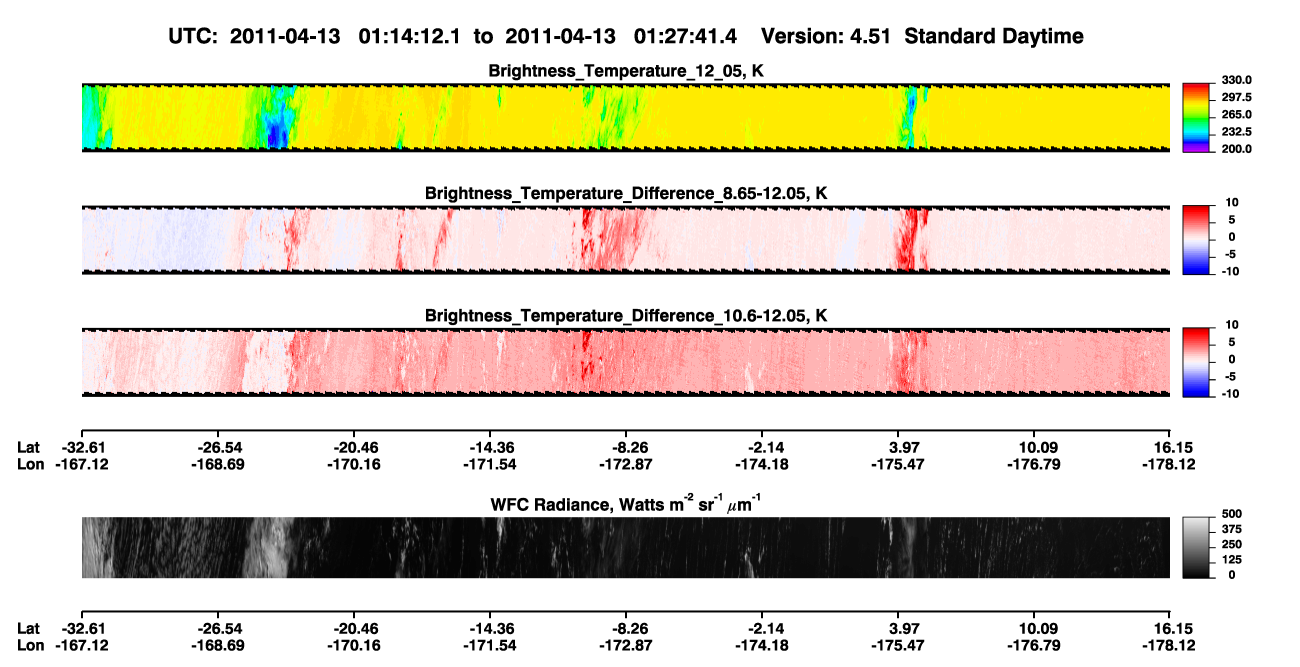Click the 125 tick on WFC colorbar
This screenshot has width=1300, height=667.
pyautogui.click(x=1233, y=559)
